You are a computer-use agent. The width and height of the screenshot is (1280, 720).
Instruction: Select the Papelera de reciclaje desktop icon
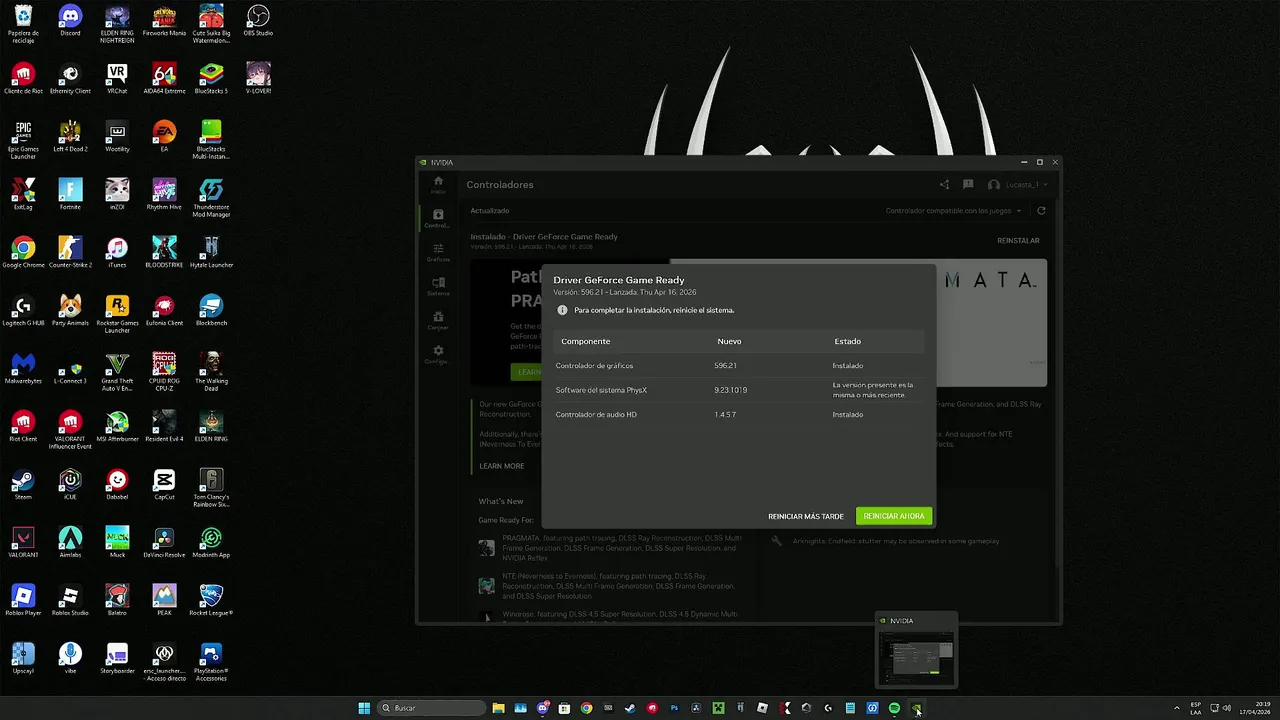pyautogui.click(x=23, y=24)
